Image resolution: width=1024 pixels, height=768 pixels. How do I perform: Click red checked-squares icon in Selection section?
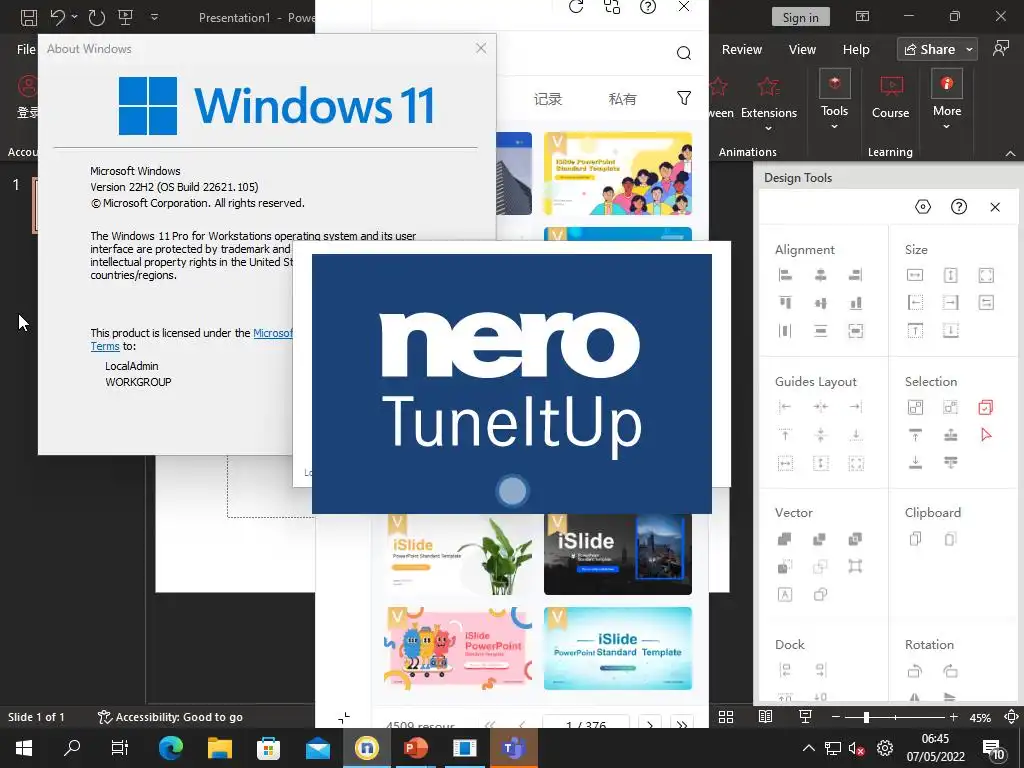click(x=985, y=408)
